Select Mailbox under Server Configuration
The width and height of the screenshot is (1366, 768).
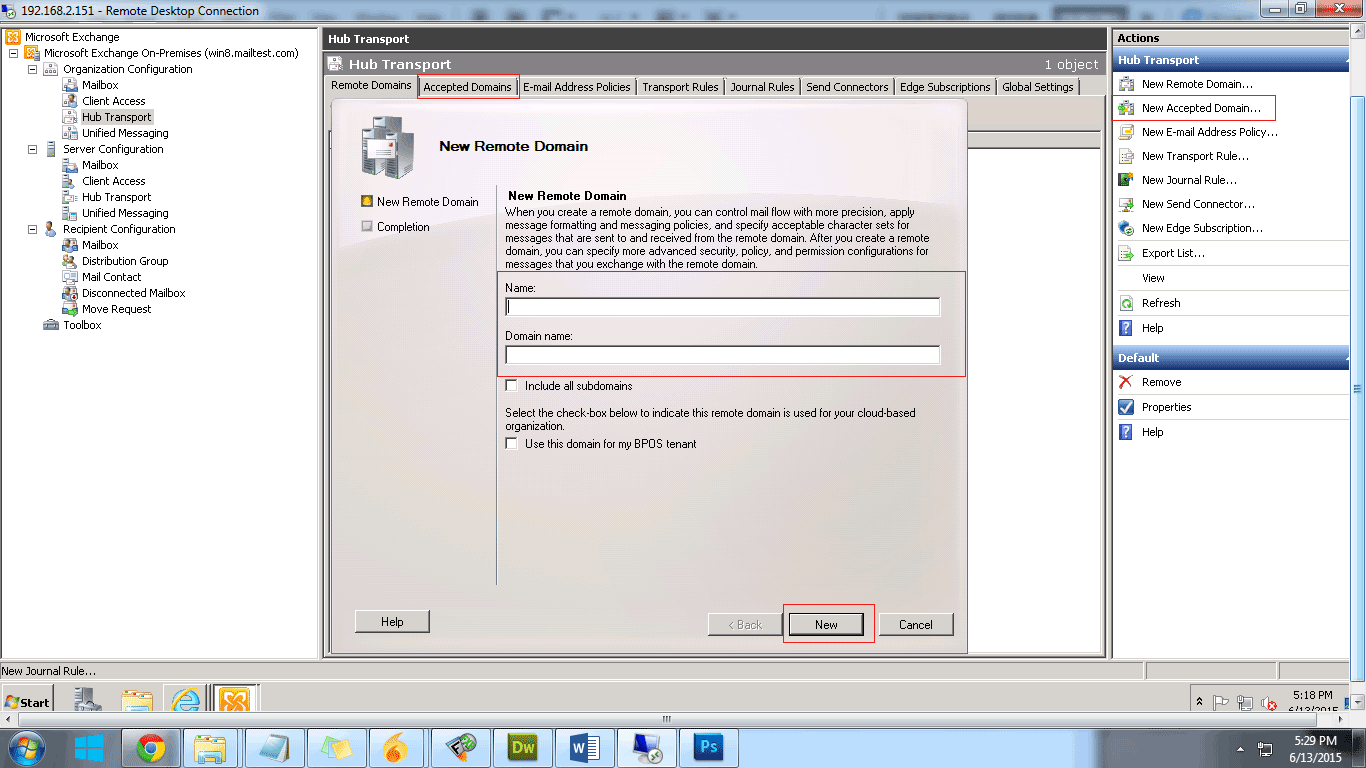pos(100,165)
